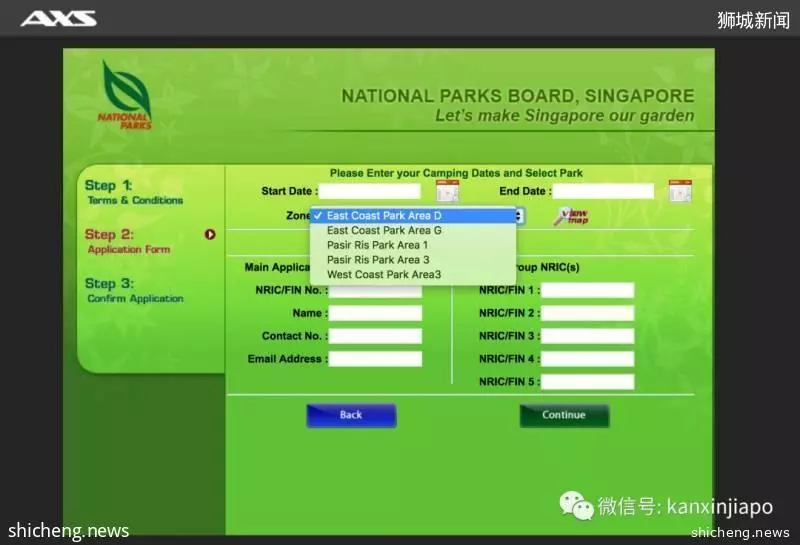Click the red arrow beside Step 2
800x545 pixels.
[210, 234]
